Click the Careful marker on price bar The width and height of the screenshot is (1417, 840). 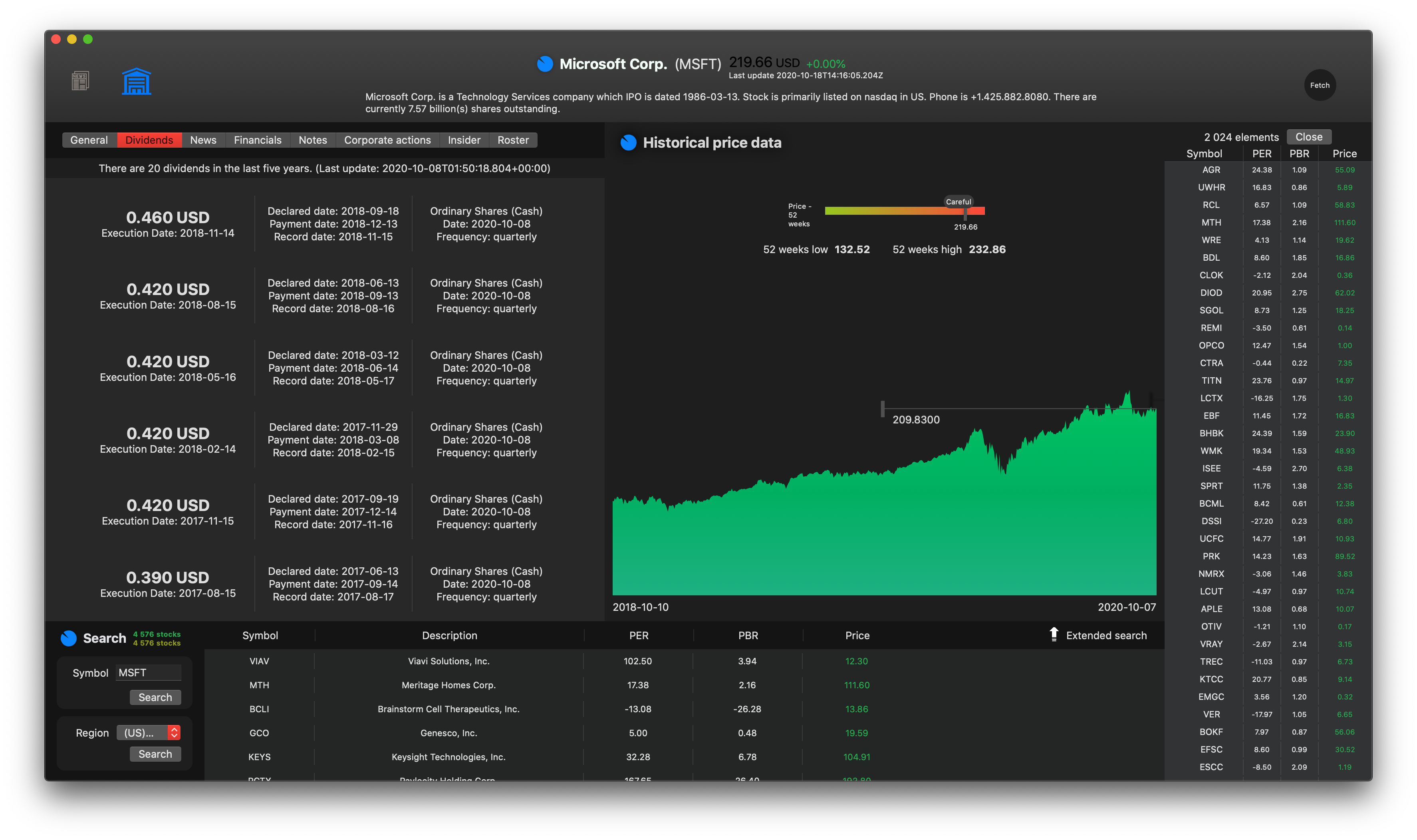pyautogui.click(x=959, y=202)
